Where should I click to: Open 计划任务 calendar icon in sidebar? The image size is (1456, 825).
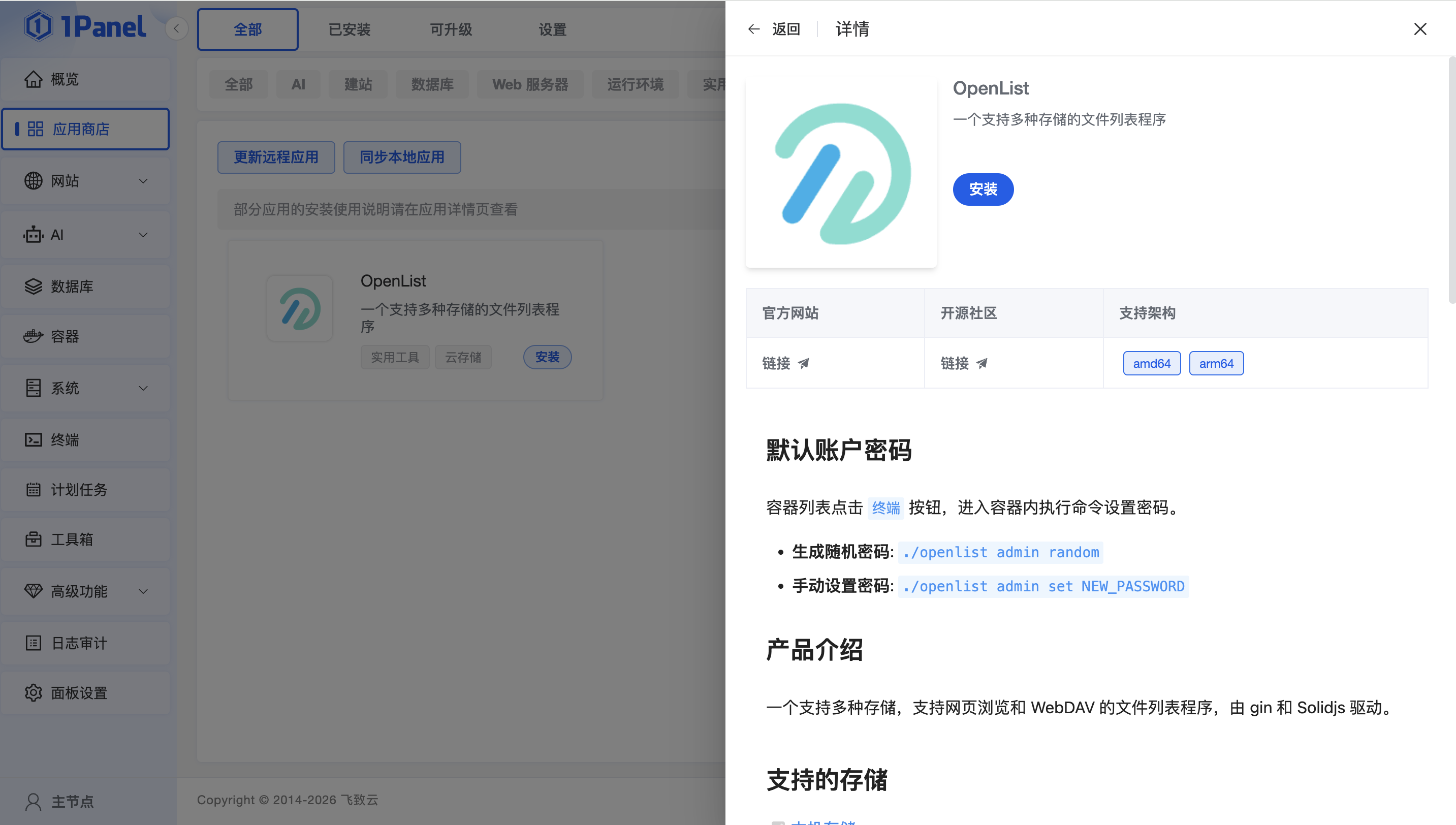(x=34, y=490)
